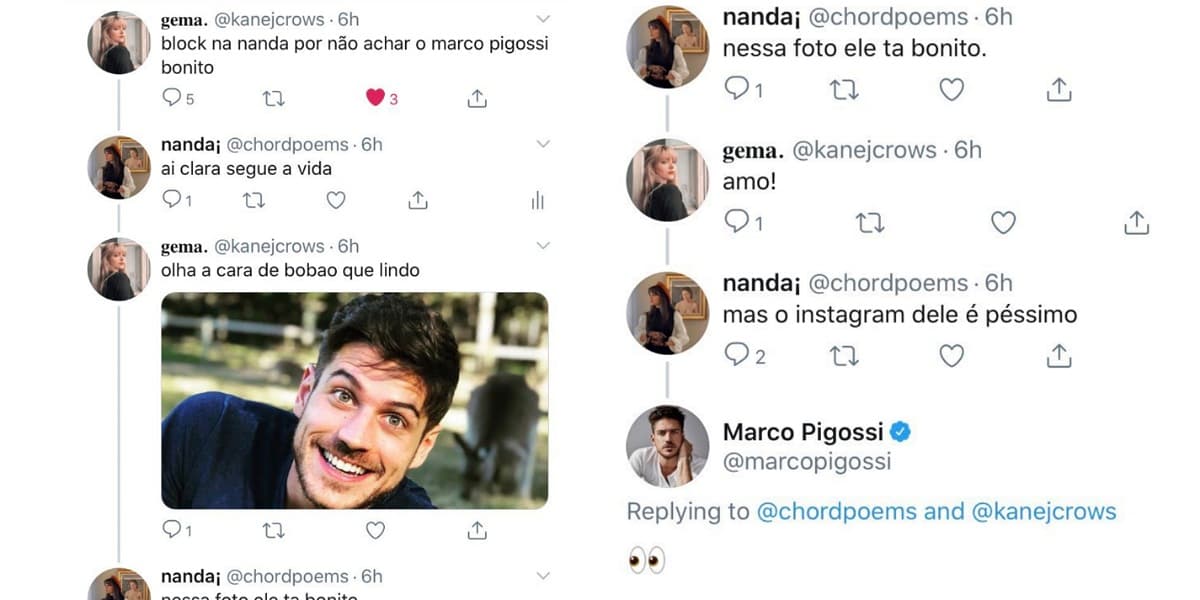The width and height of the screenshot is (1200, 600).
Task: Open the @chordpoems link in Replying to
Action: point(836,511)
